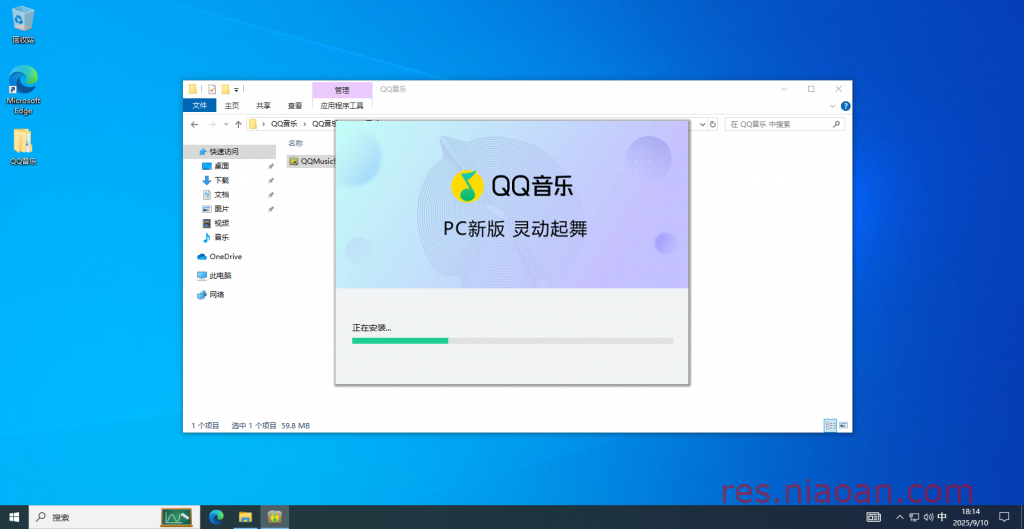Show hidden system tray icons
The width and height of the screenshot is (1024, 529).
(900, 517)
